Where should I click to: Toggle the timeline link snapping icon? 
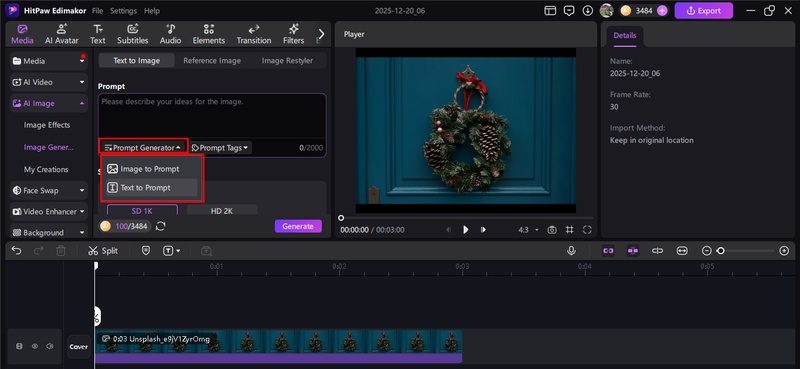pyautogui.click(x=608, y=251)
